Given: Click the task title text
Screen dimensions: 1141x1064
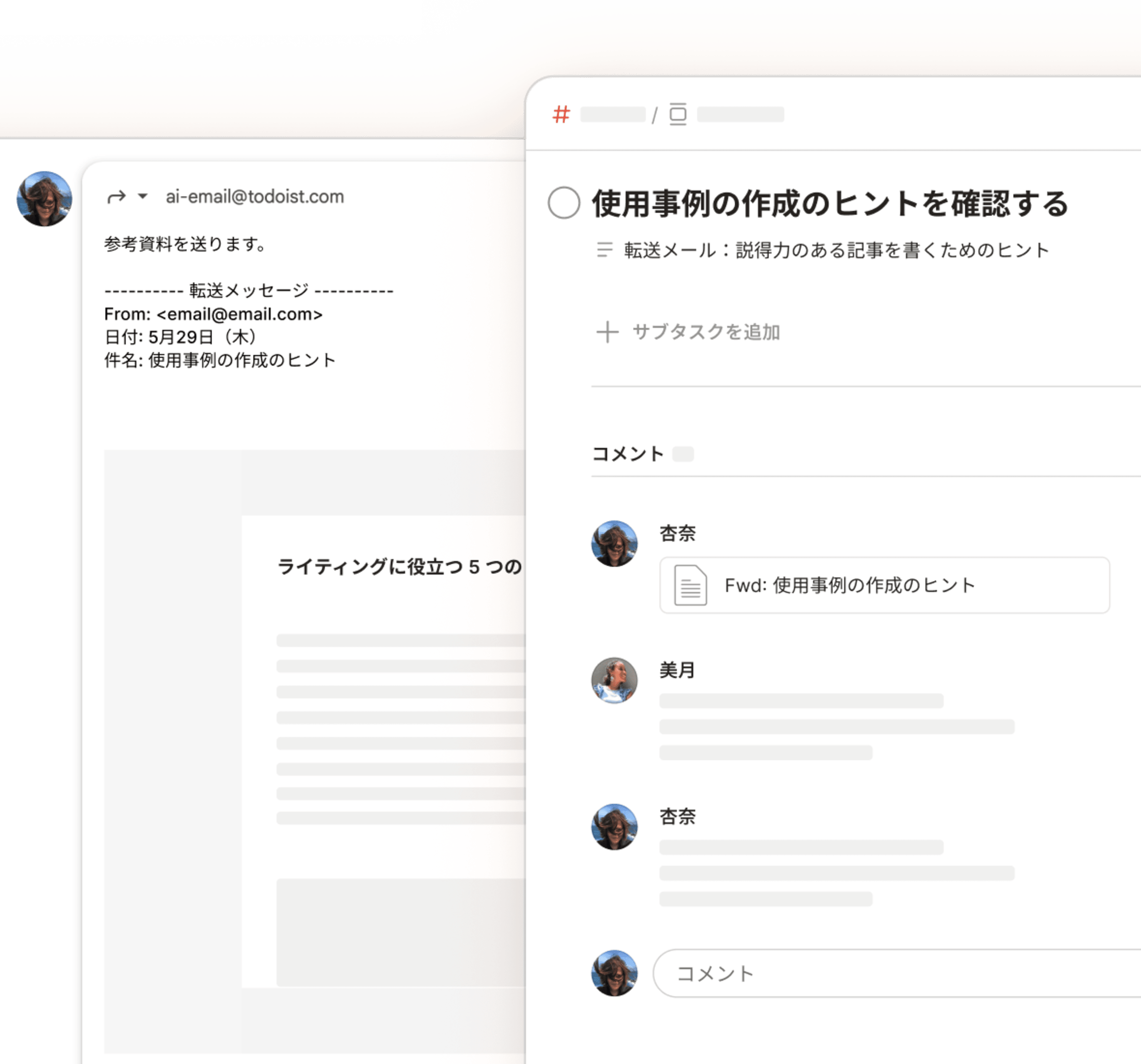Looking at the screenshot, I should pyautogui.click(x=829, y=204).
